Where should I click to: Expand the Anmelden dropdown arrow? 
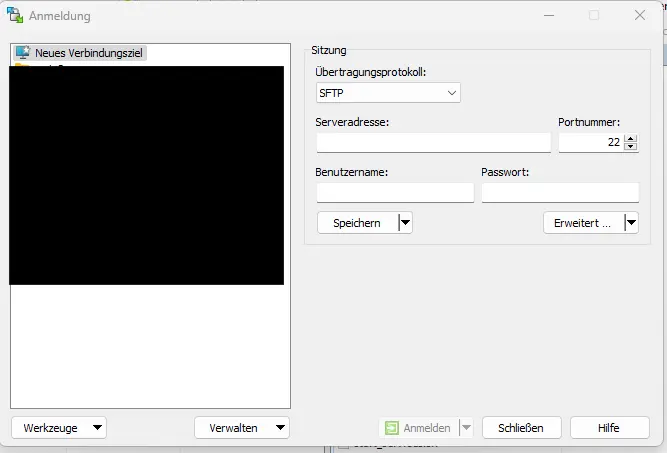click(x=466, y=427)
